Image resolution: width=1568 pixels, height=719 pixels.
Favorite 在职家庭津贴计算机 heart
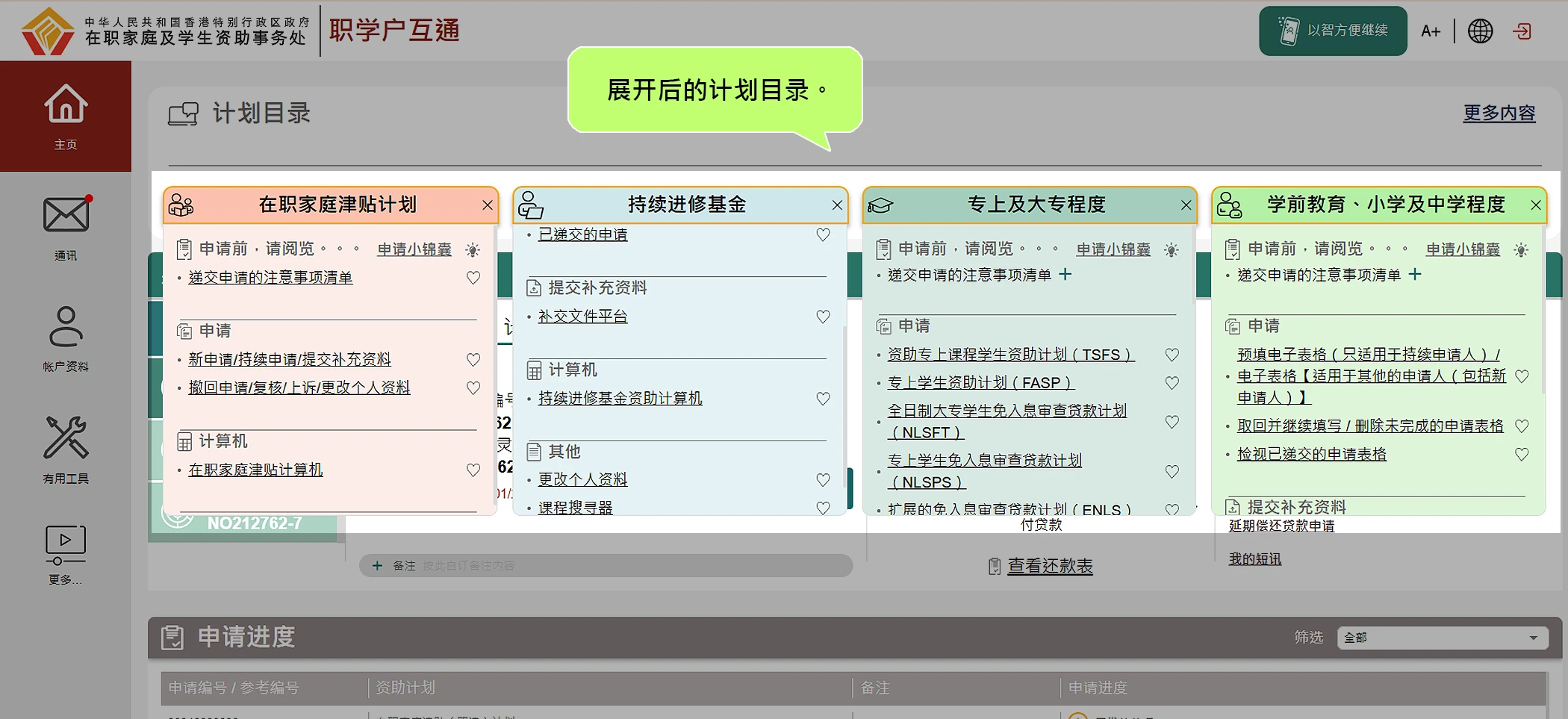(x=473, y=470)
